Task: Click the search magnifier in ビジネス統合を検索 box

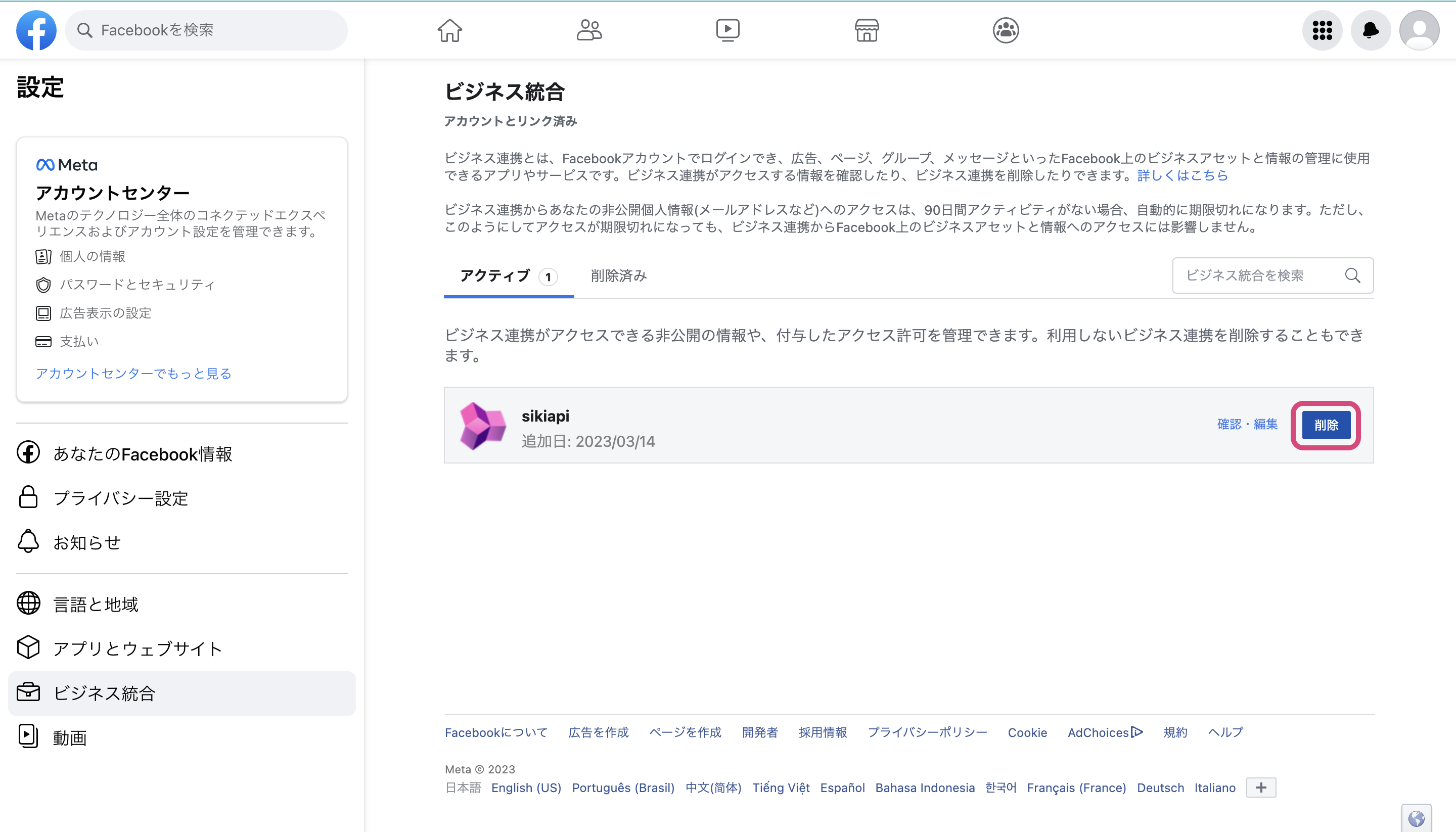Action: 1352,275
